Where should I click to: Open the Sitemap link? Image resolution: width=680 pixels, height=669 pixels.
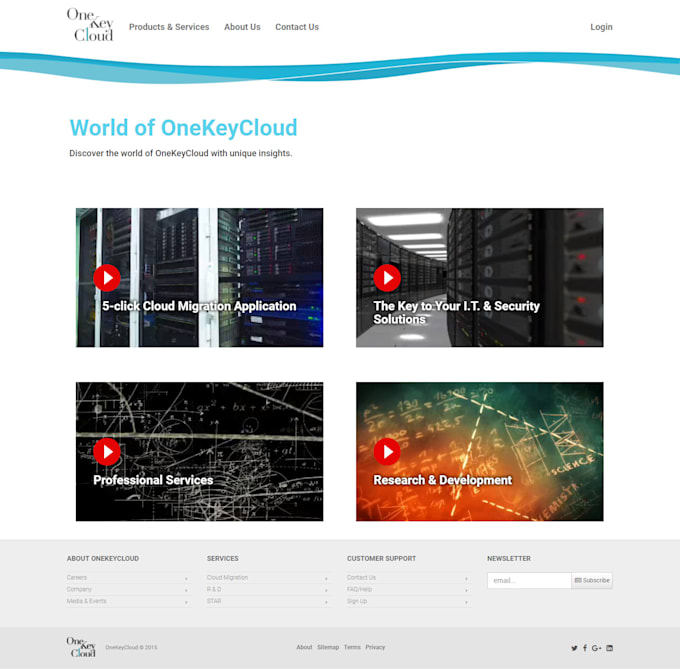click(x=328, y=647)
